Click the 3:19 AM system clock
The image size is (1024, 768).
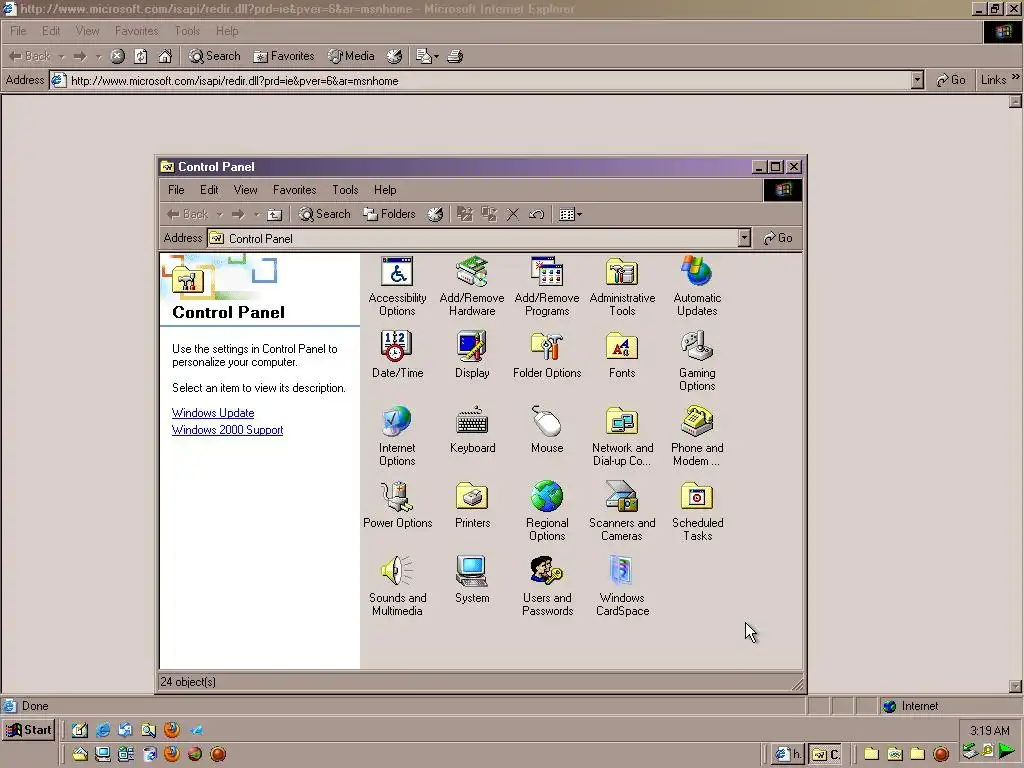[989, 730]
